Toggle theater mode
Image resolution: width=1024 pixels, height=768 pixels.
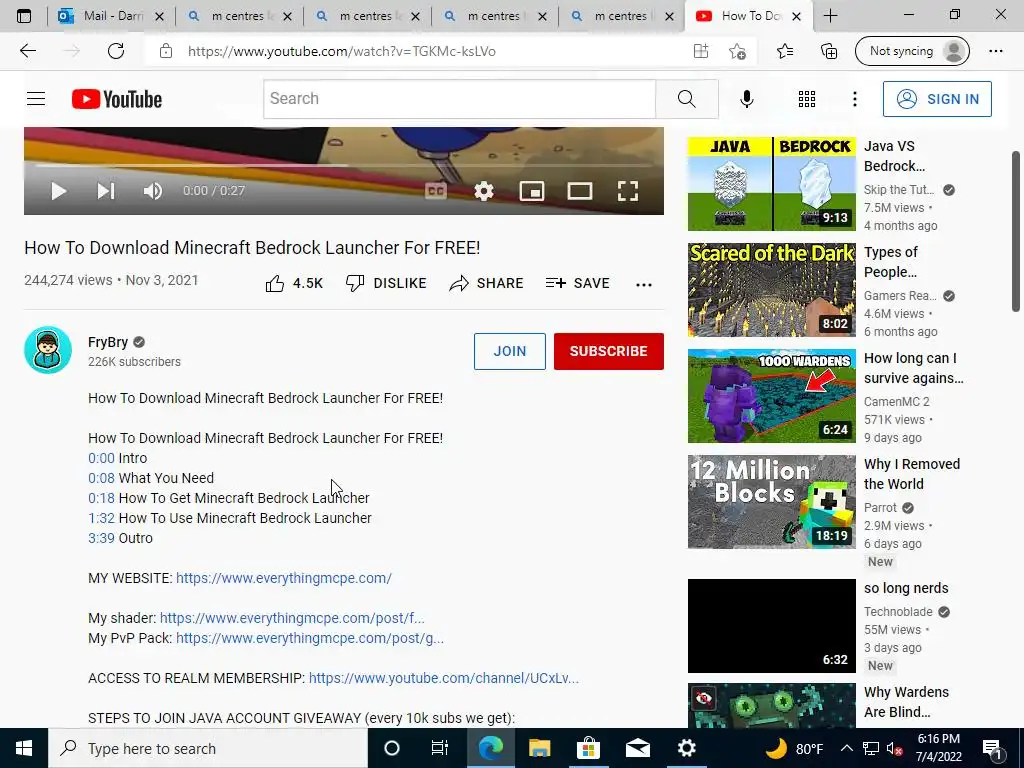click(580, 191)
